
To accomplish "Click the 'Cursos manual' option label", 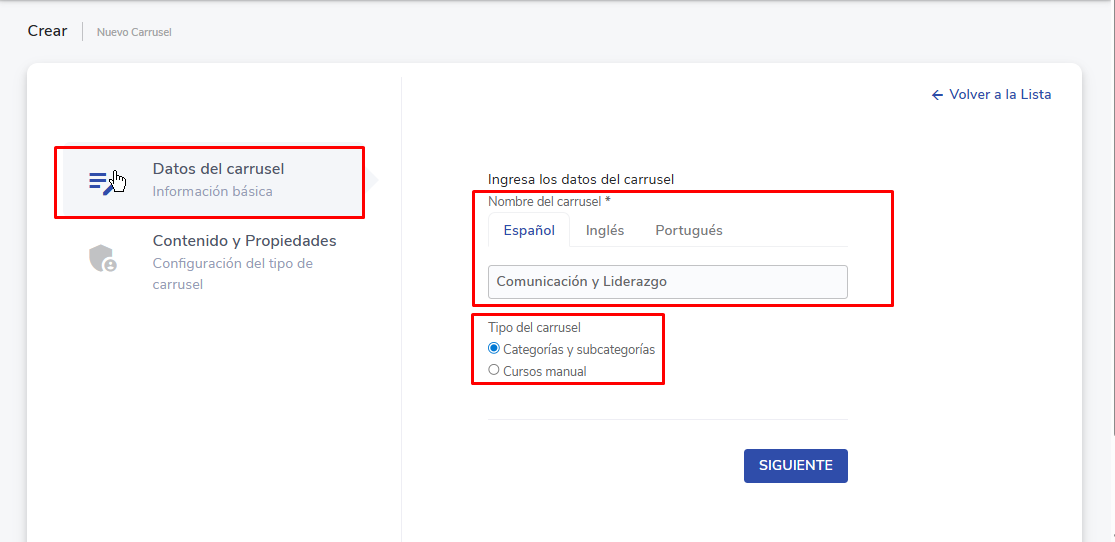I will (x=545, y=372).
